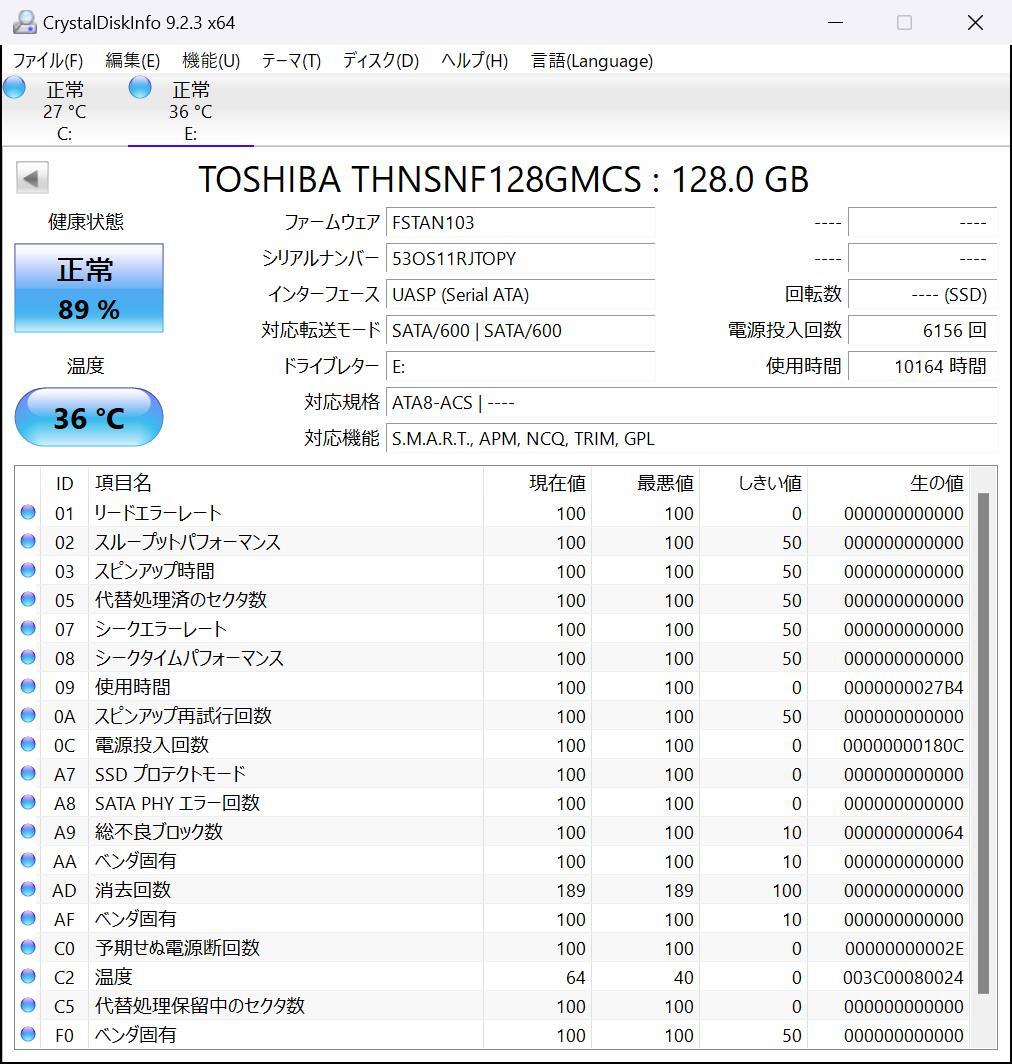Click status dot for ID AF ベンダ固有
Viewport: 1012px width, 1064px height.
coord(28,918)
